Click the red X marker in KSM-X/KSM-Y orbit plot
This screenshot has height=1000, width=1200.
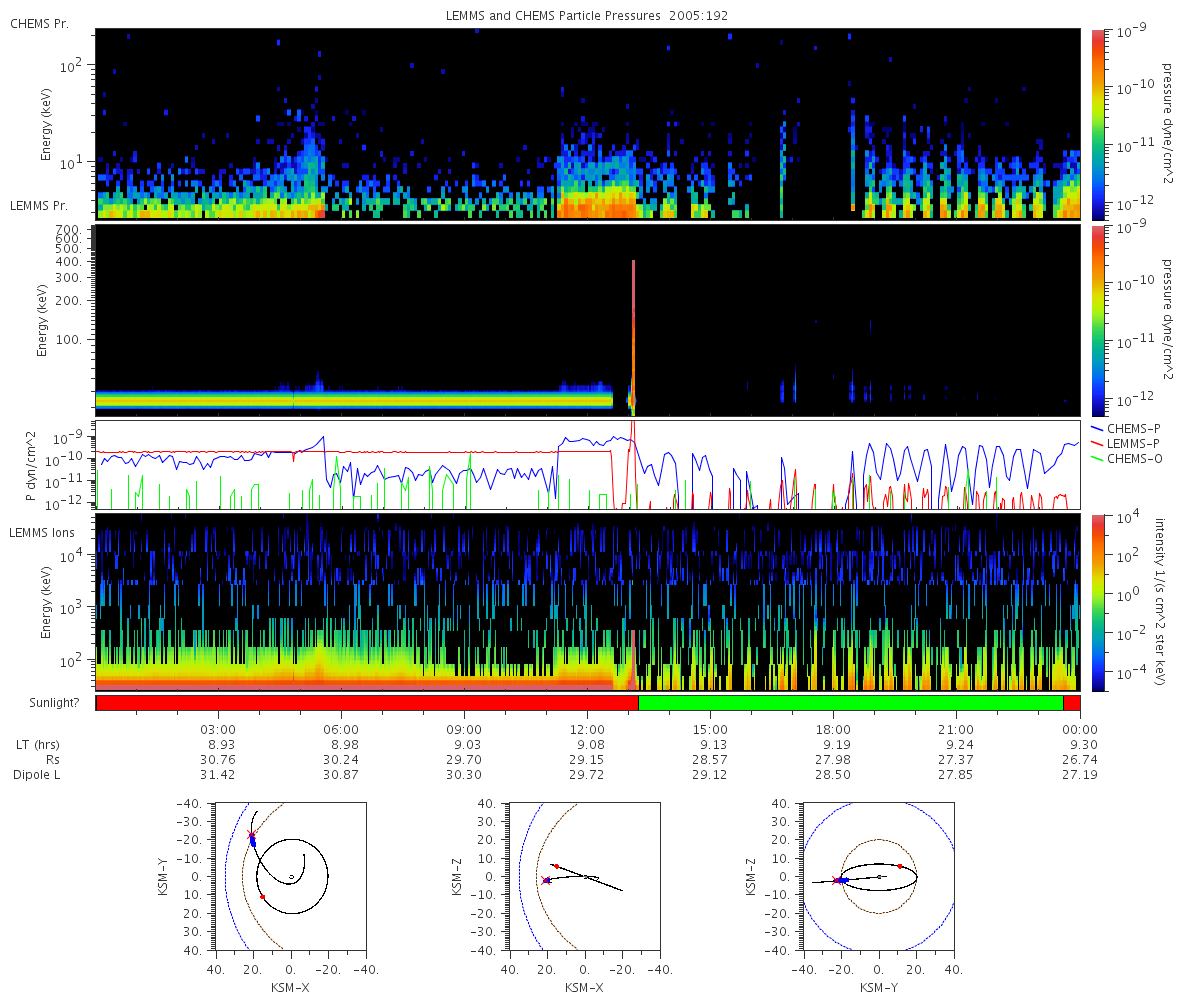(x=251, y=834)
